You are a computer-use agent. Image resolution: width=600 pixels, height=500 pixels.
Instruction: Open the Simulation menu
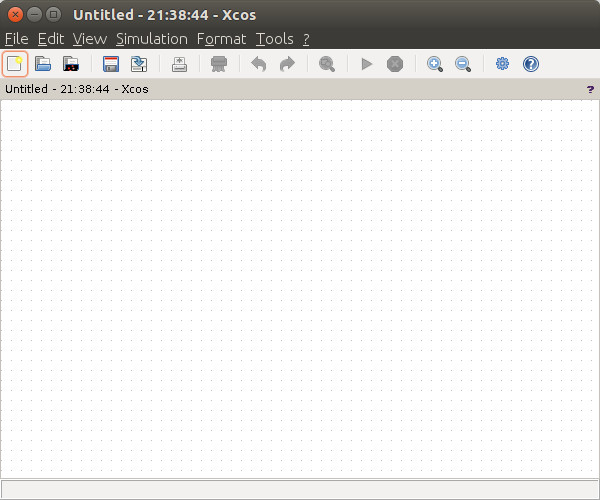tap(152, 39)
